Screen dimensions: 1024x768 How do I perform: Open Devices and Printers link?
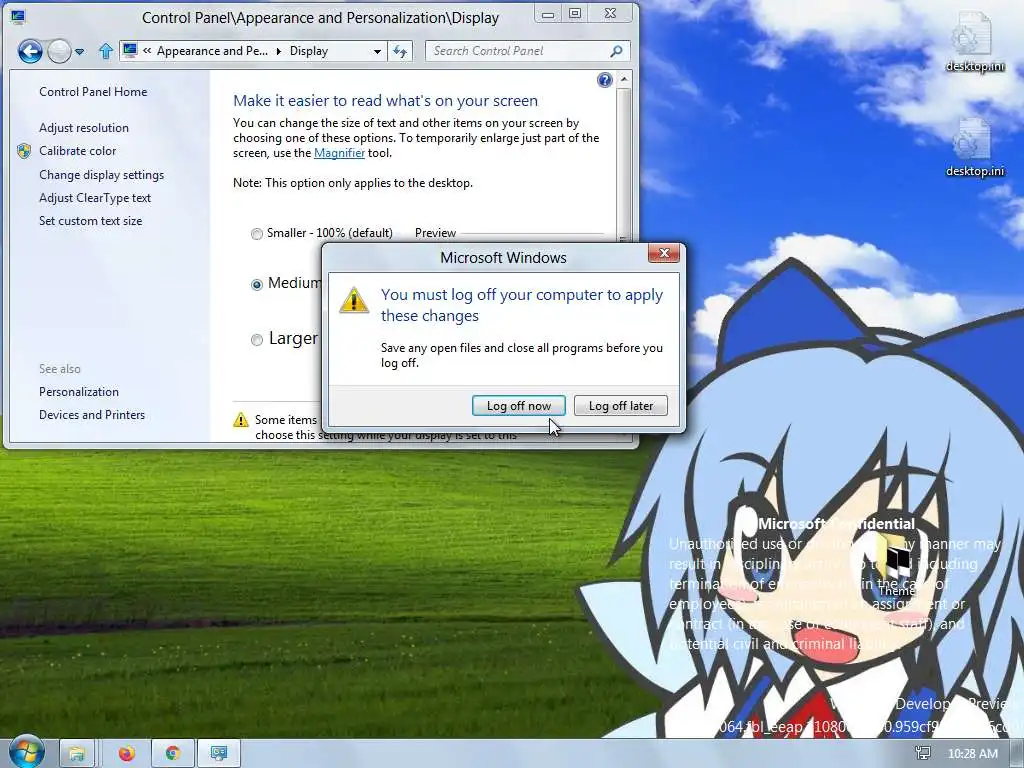tap(92, 415)
